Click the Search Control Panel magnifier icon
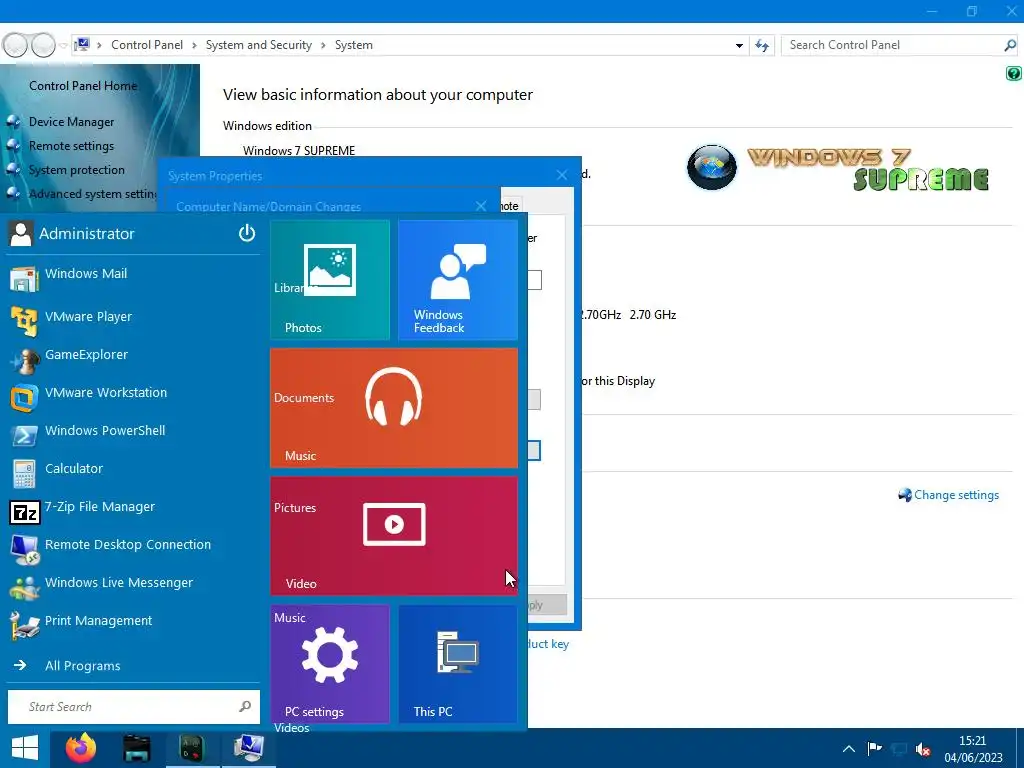 point(1010,45)
